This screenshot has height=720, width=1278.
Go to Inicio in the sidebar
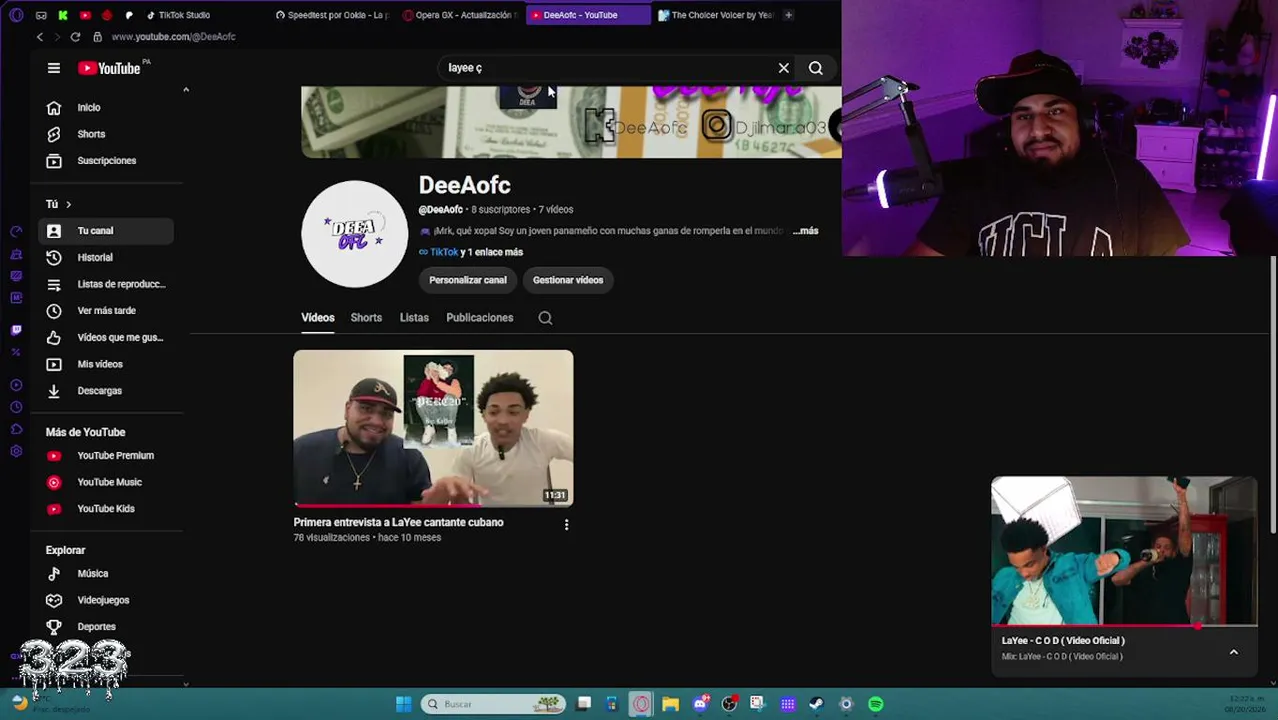pos(106,107)
